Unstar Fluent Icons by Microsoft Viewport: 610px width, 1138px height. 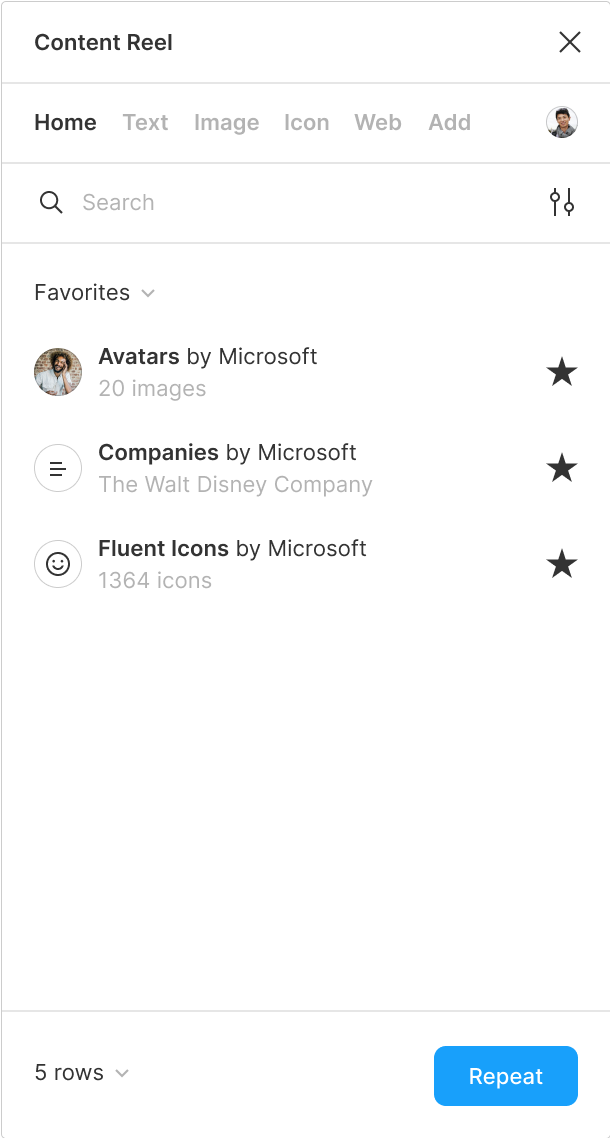[x=561, y=563]
